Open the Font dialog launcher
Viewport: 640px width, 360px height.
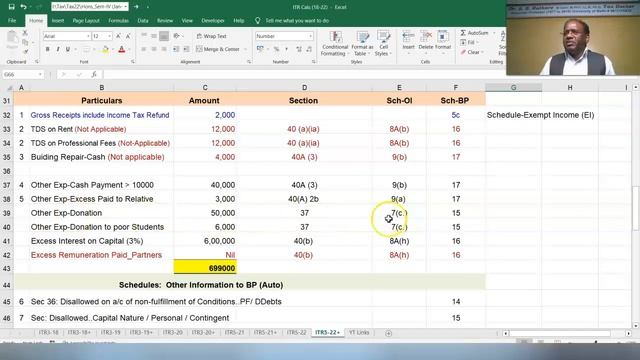point(133,62)
